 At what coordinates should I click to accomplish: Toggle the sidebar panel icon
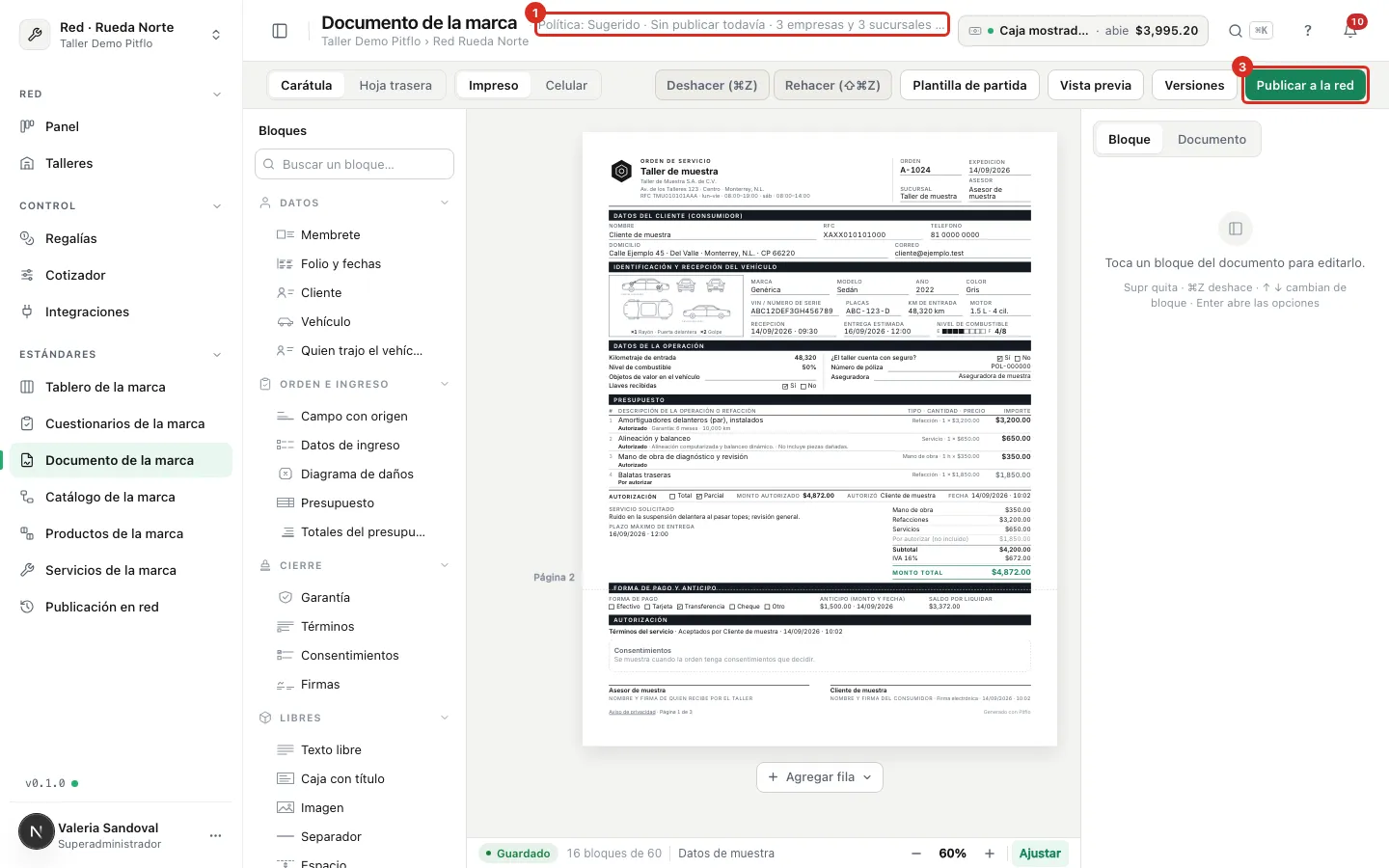[280, 31]
